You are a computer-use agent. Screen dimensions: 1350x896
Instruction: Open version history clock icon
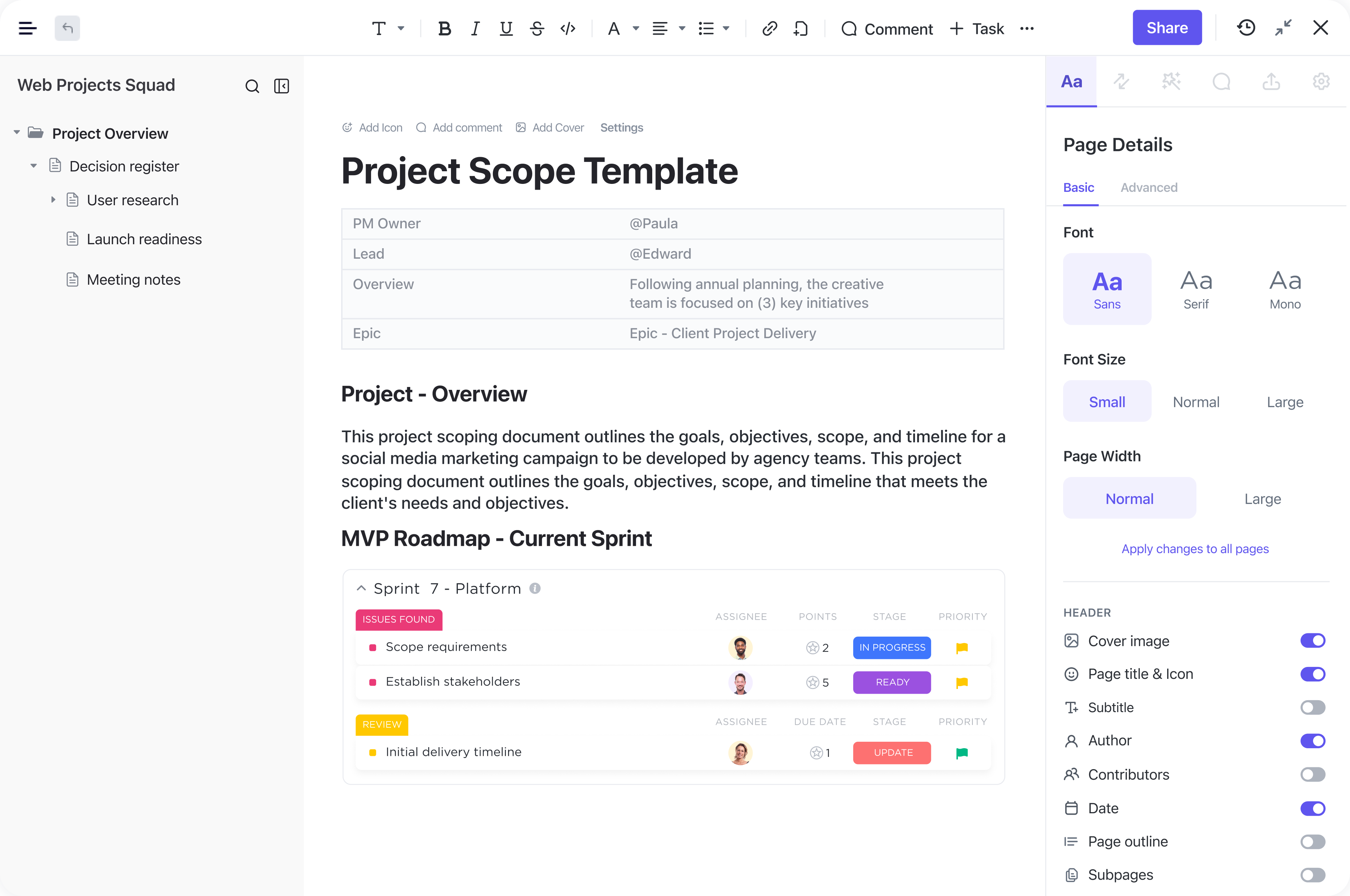coord(1246,27)
